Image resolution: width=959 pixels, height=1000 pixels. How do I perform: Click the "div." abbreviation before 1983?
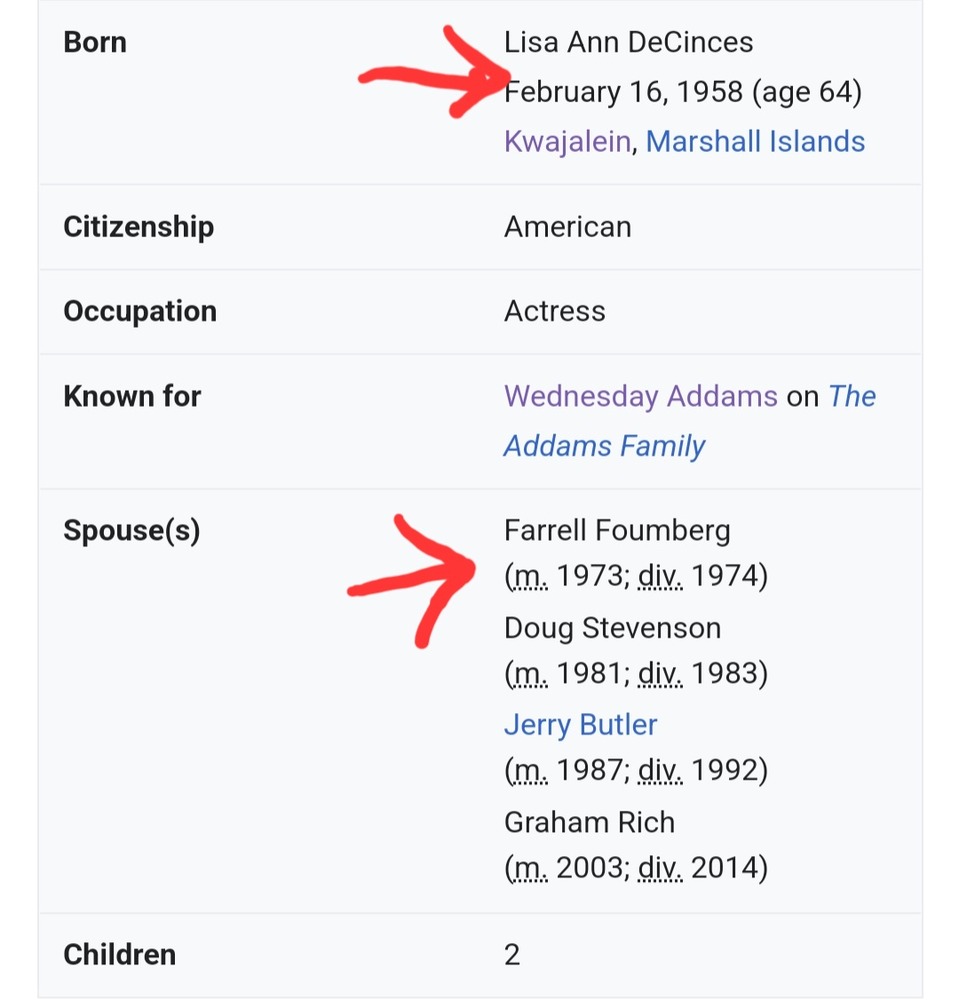coord(660,675)
